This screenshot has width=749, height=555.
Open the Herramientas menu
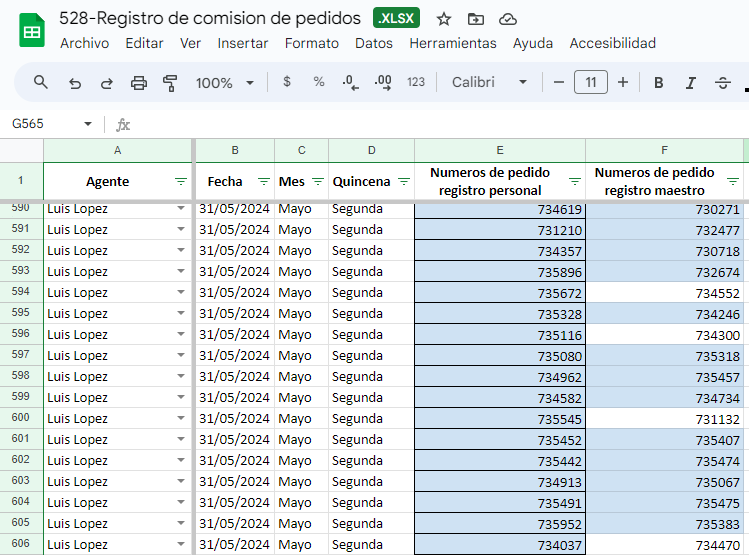[x=453, y=43]
